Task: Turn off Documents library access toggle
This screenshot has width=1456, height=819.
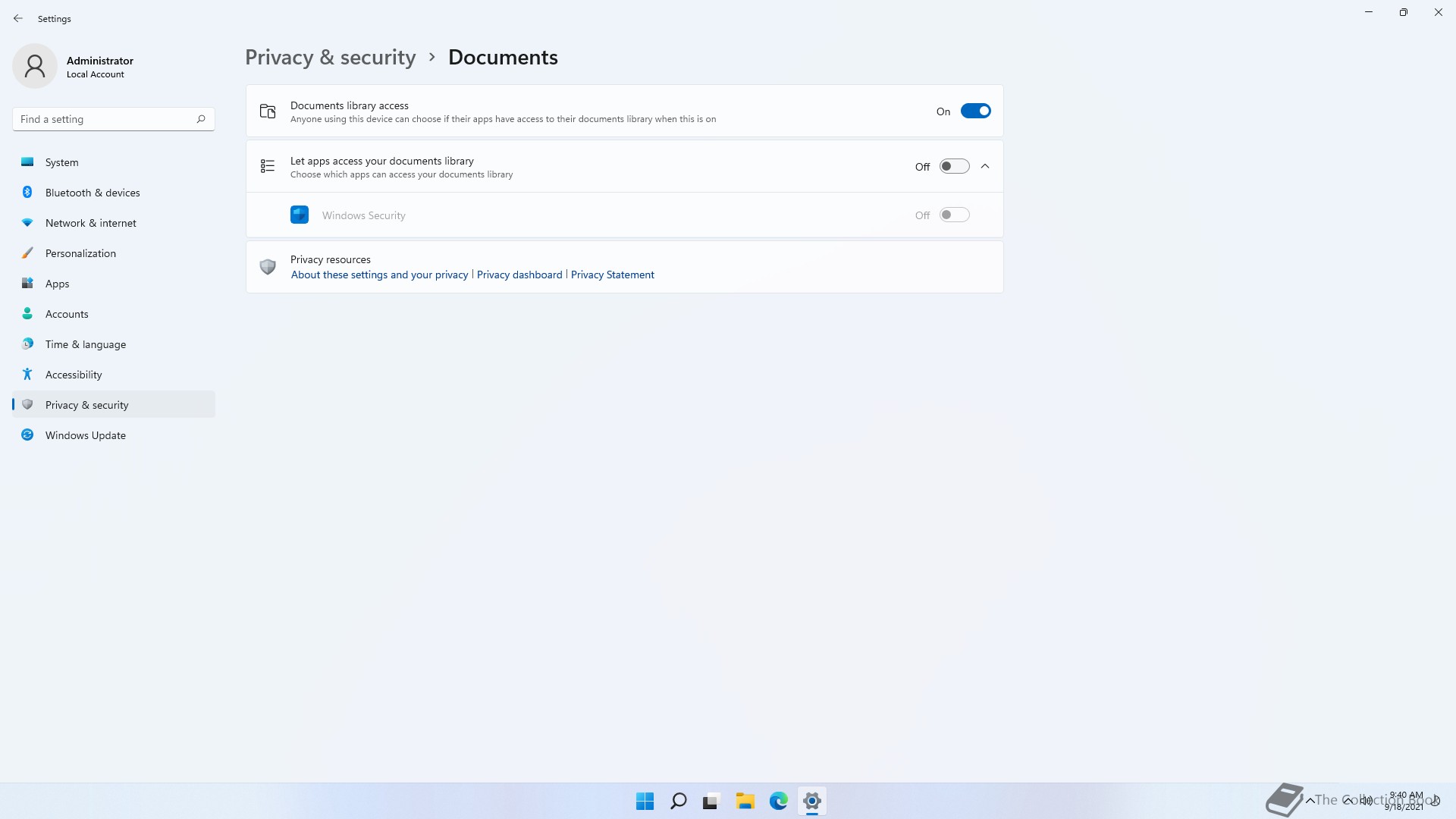Action: [x=975, y=111]
